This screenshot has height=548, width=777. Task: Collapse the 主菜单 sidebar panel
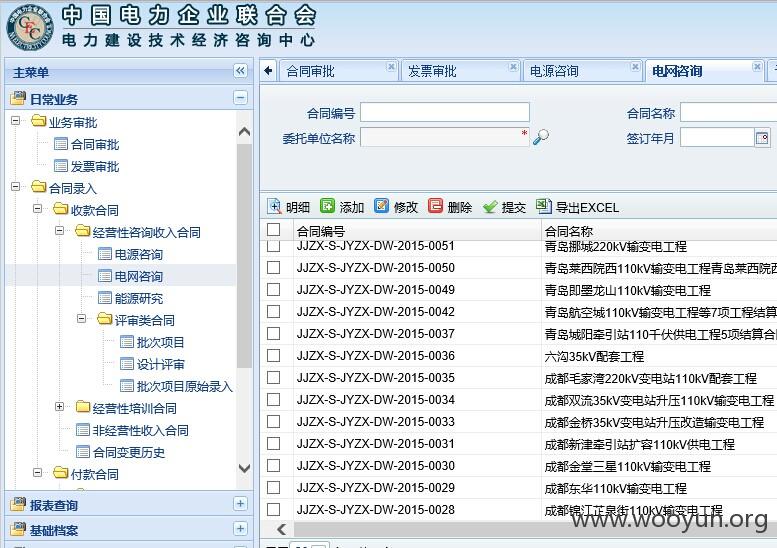(240, 71)
